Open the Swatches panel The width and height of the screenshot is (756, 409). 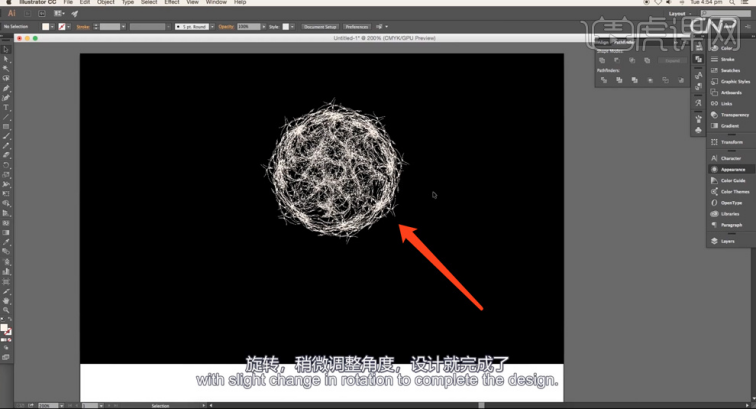[x=730, y=70]
